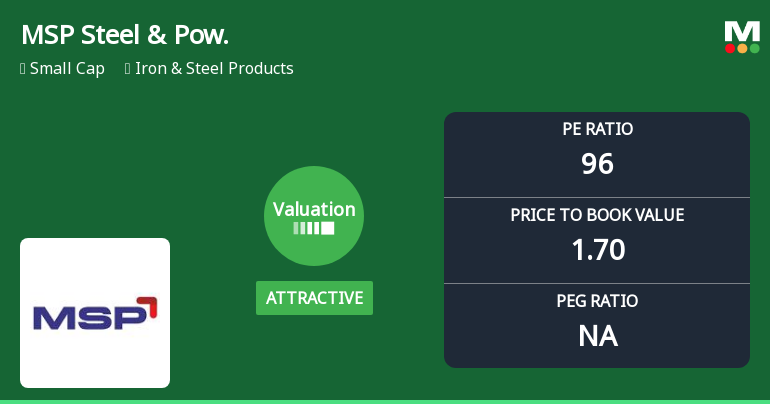Open the MSP company logo thumbnail

pyautogui.click(x=95, y=313)
